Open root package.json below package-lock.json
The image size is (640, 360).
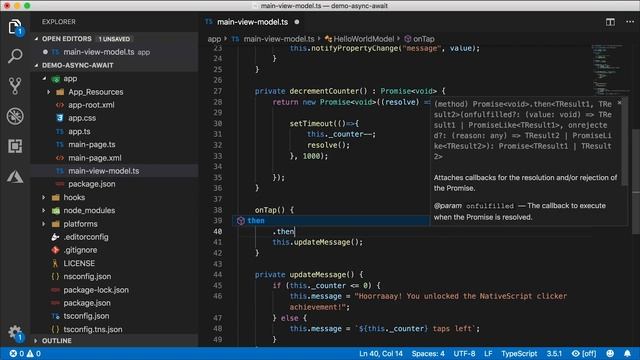114,303
